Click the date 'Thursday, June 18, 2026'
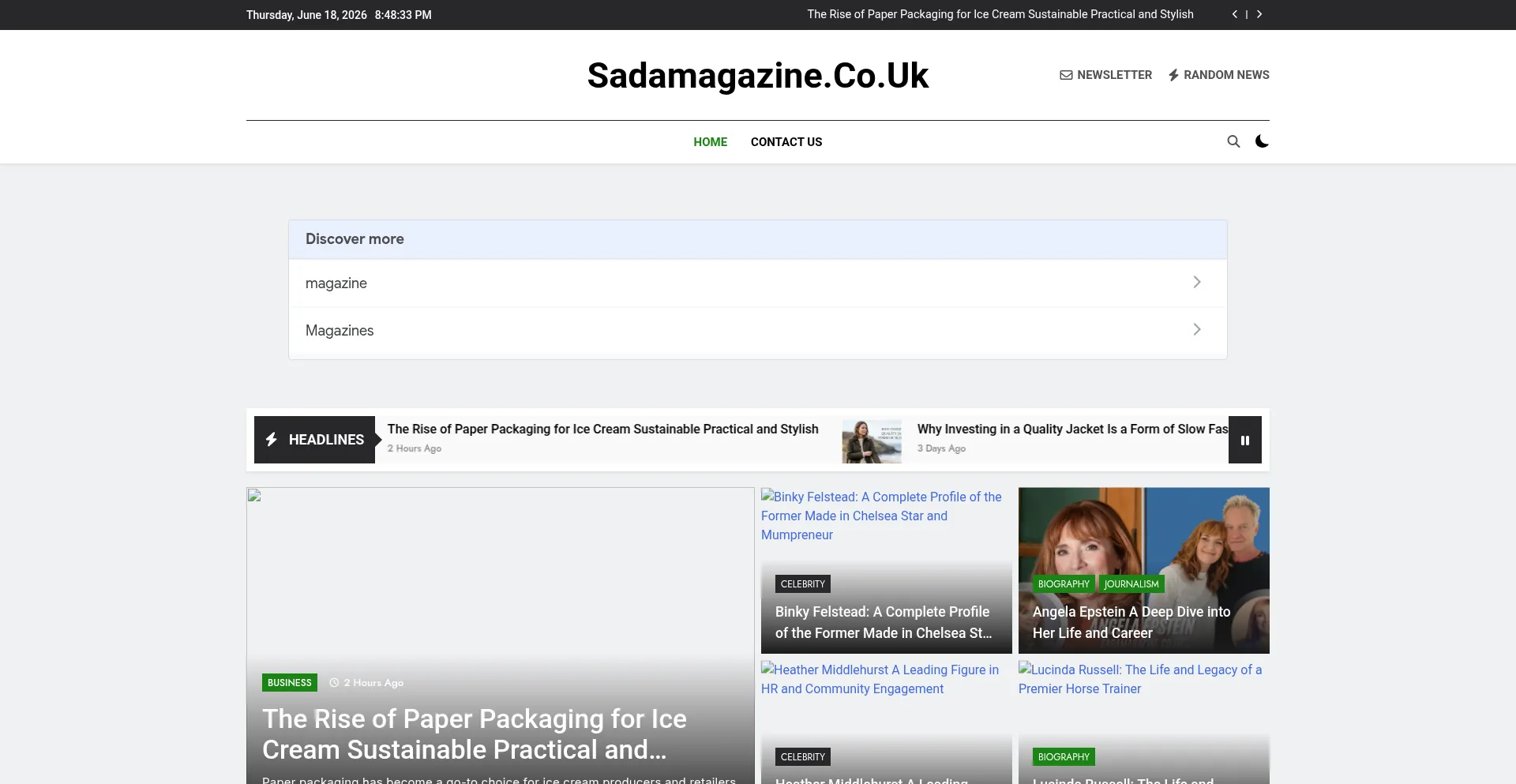 click(306, 15)
